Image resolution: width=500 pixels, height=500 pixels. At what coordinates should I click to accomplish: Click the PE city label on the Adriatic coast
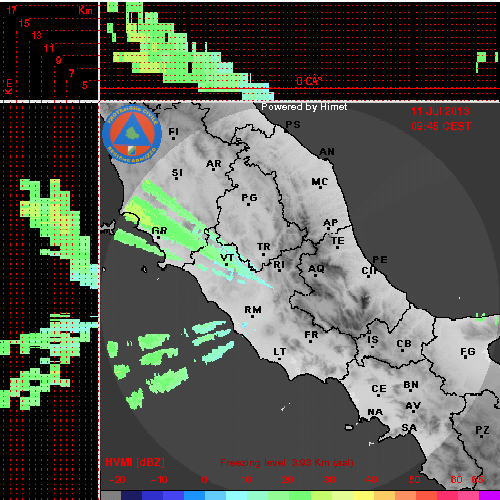(x=380, y=259)
